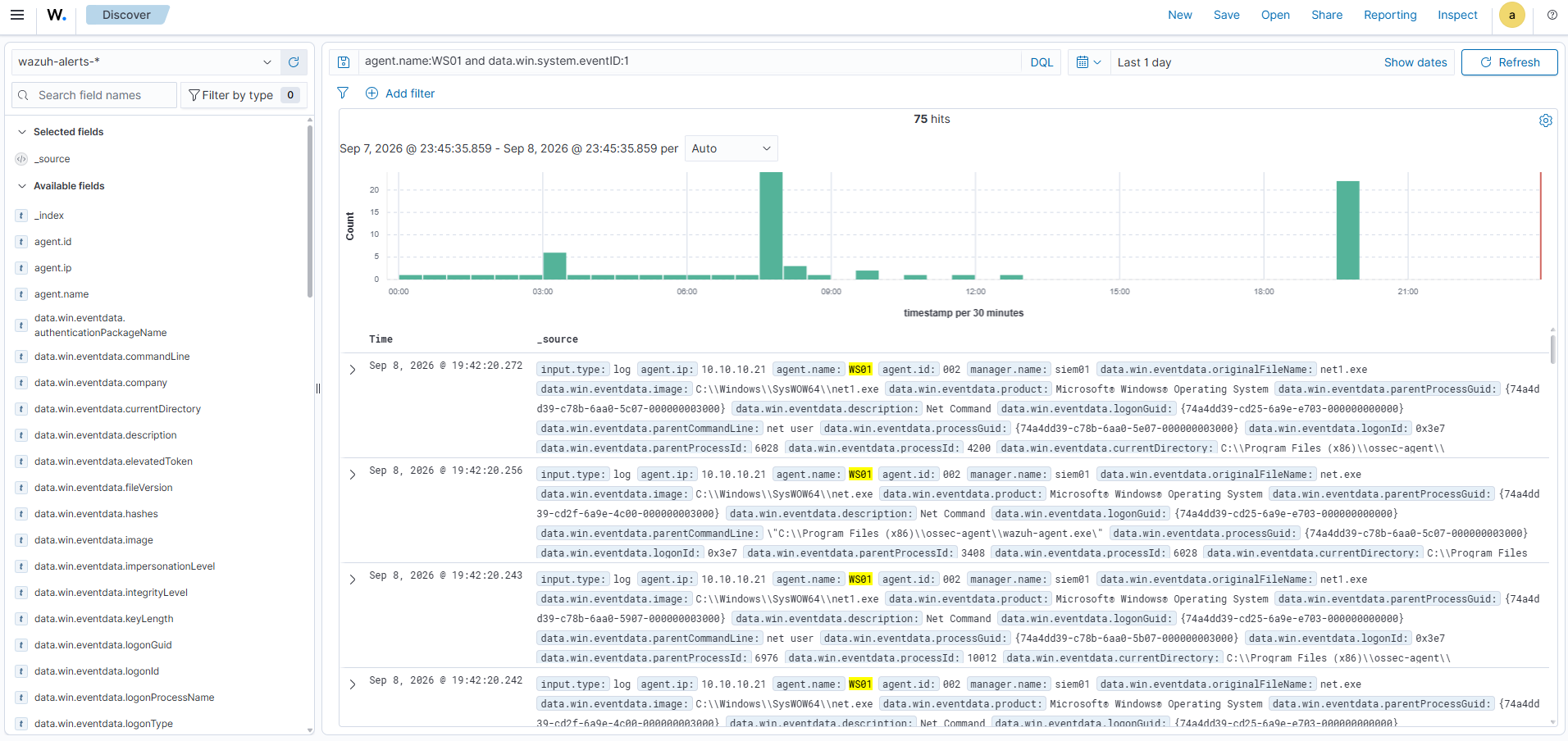The image size is (1568, 741).
Task: Click type icon next to _index
Action: point(21,216)
